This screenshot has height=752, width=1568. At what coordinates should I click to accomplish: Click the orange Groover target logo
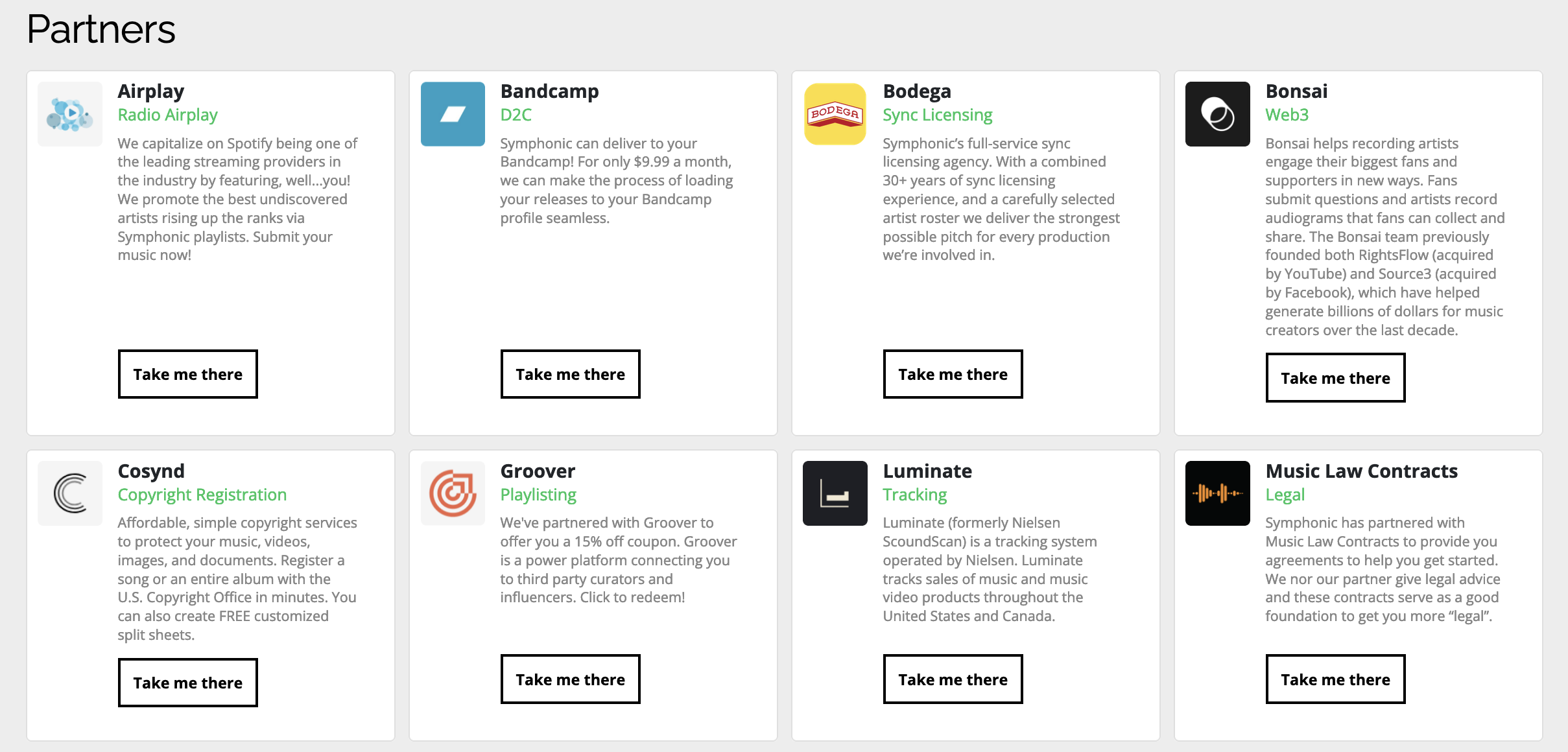[x=453, y=493]
